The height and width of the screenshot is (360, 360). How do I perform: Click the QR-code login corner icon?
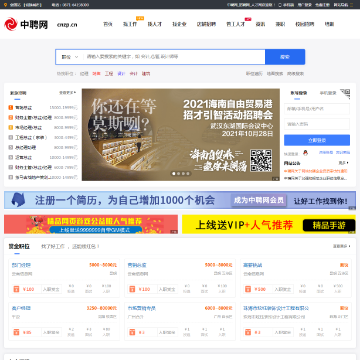[x=345, y=94]
